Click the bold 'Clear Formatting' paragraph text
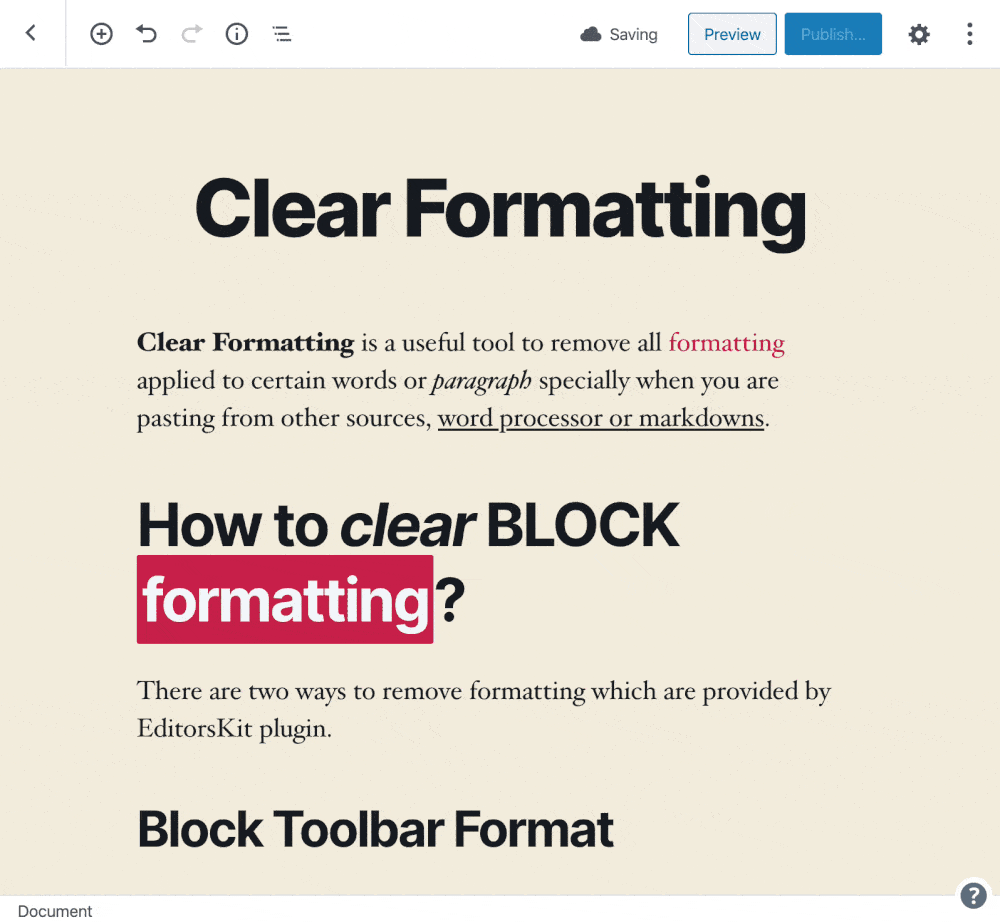The width and height of the screenshot is (1000, 922). [246, 343]
